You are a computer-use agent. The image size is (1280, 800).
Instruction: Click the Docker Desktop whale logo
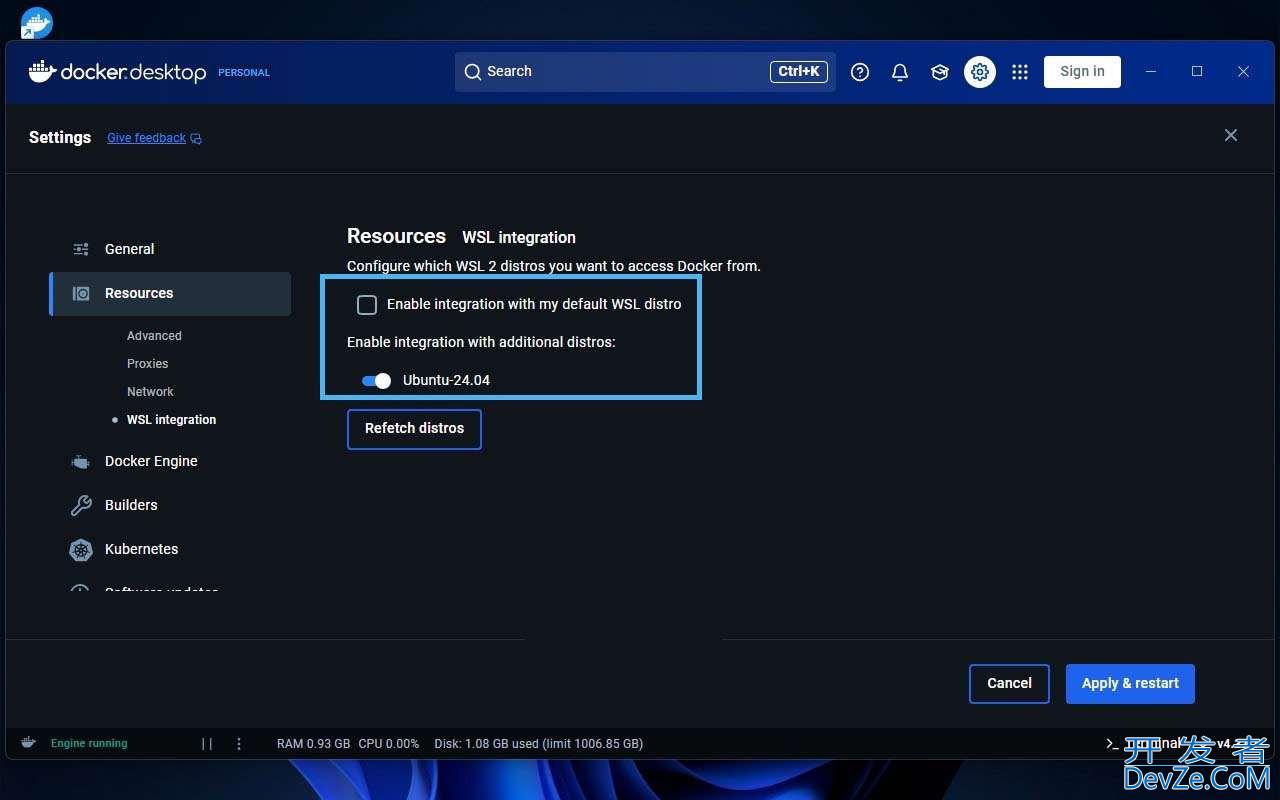[42, 72]
